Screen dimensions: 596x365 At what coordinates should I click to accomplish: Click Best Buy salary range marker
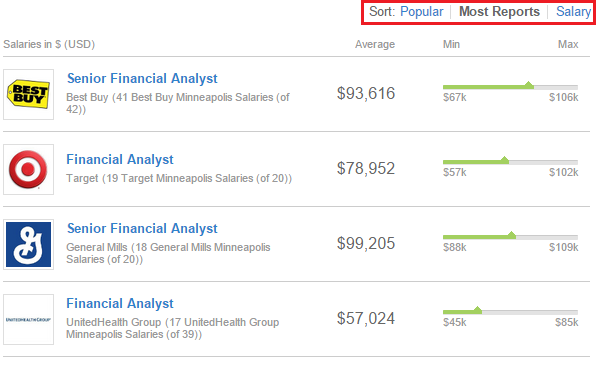528,85
